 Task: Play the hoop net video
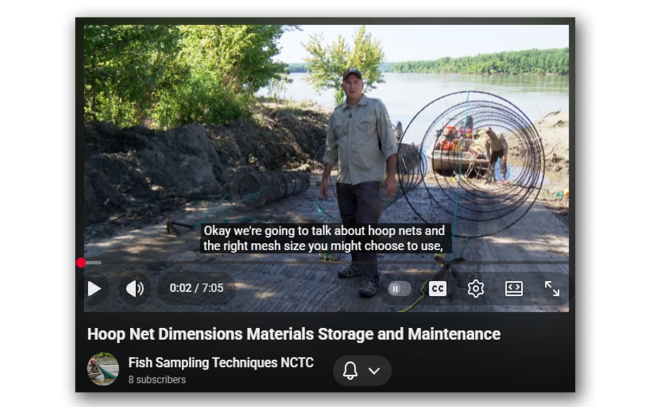[94, 288]
